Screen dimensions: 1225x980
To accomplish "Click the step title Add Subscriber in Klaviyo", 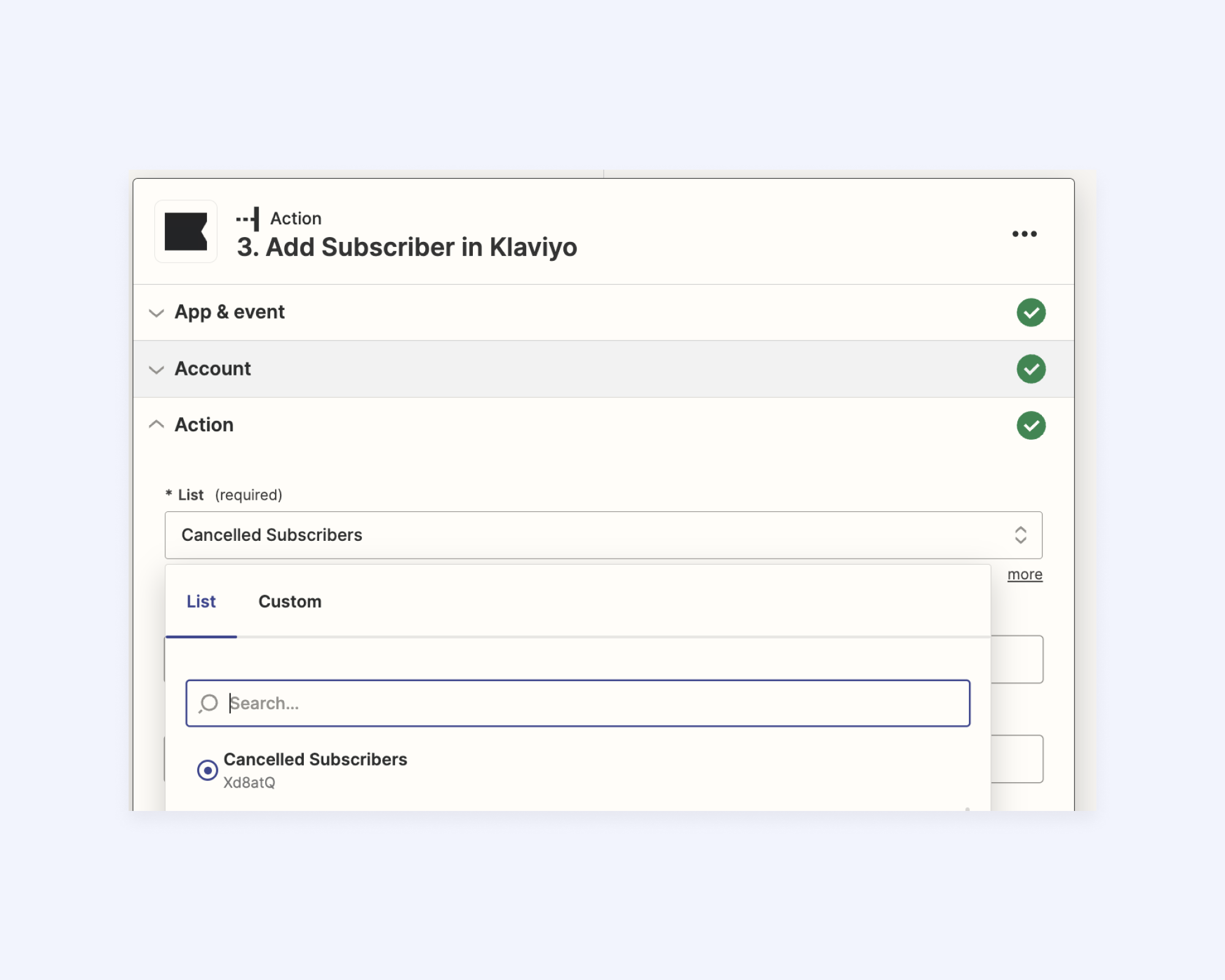I will point(407,247).
